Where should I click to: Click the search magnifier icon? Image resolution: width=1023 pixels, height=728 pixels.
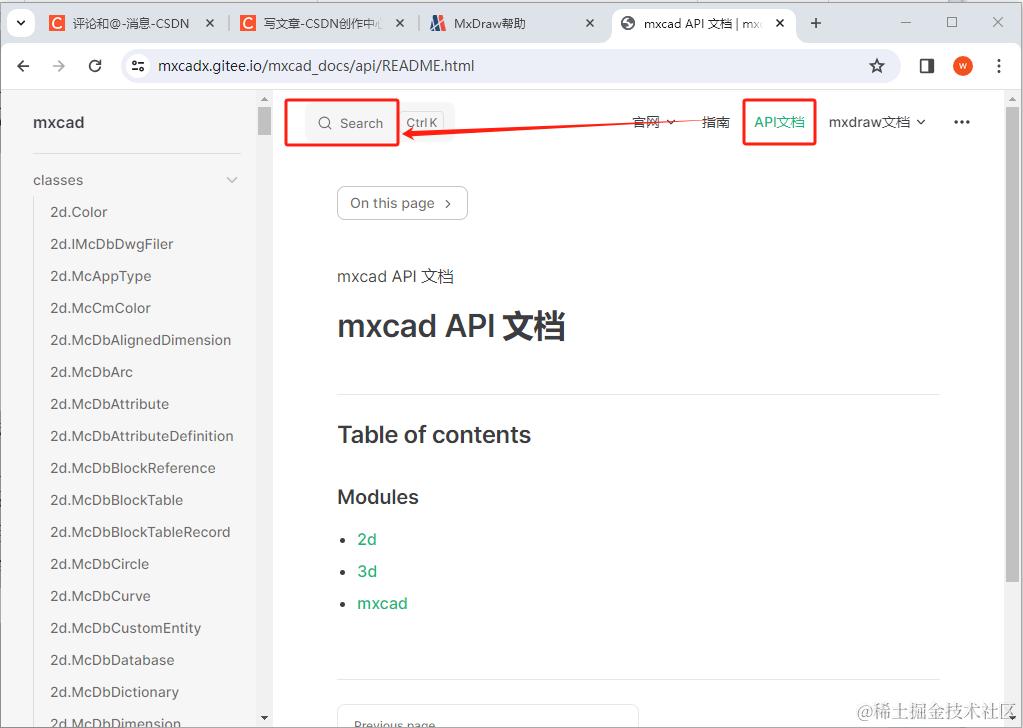[325, 123]
